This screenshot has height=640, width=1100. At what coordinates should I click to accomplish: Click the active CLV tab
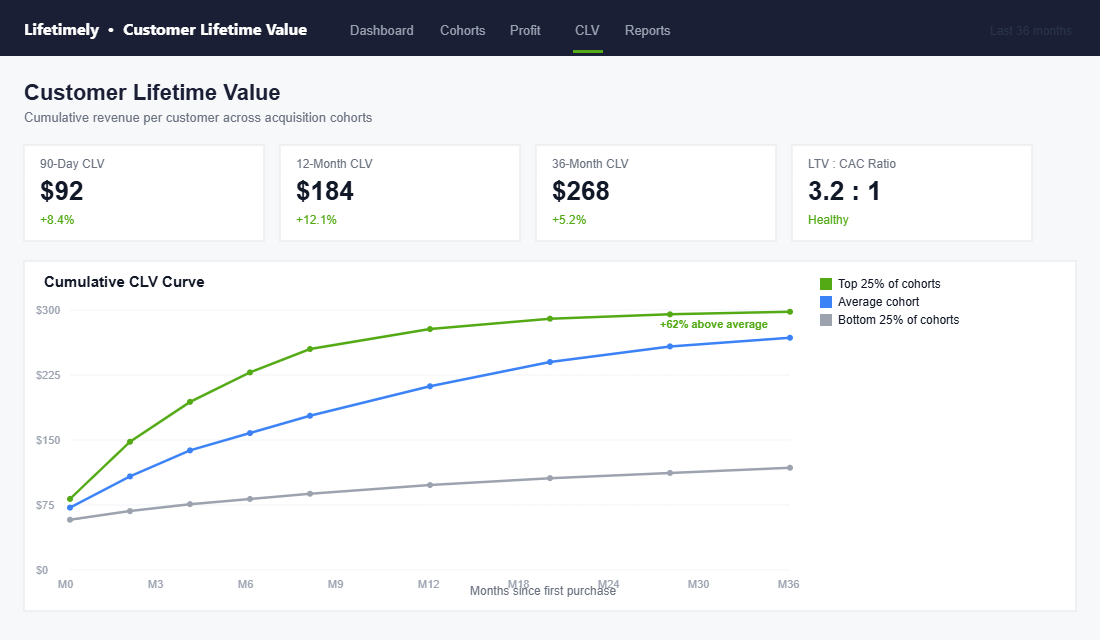click(587, 30)
